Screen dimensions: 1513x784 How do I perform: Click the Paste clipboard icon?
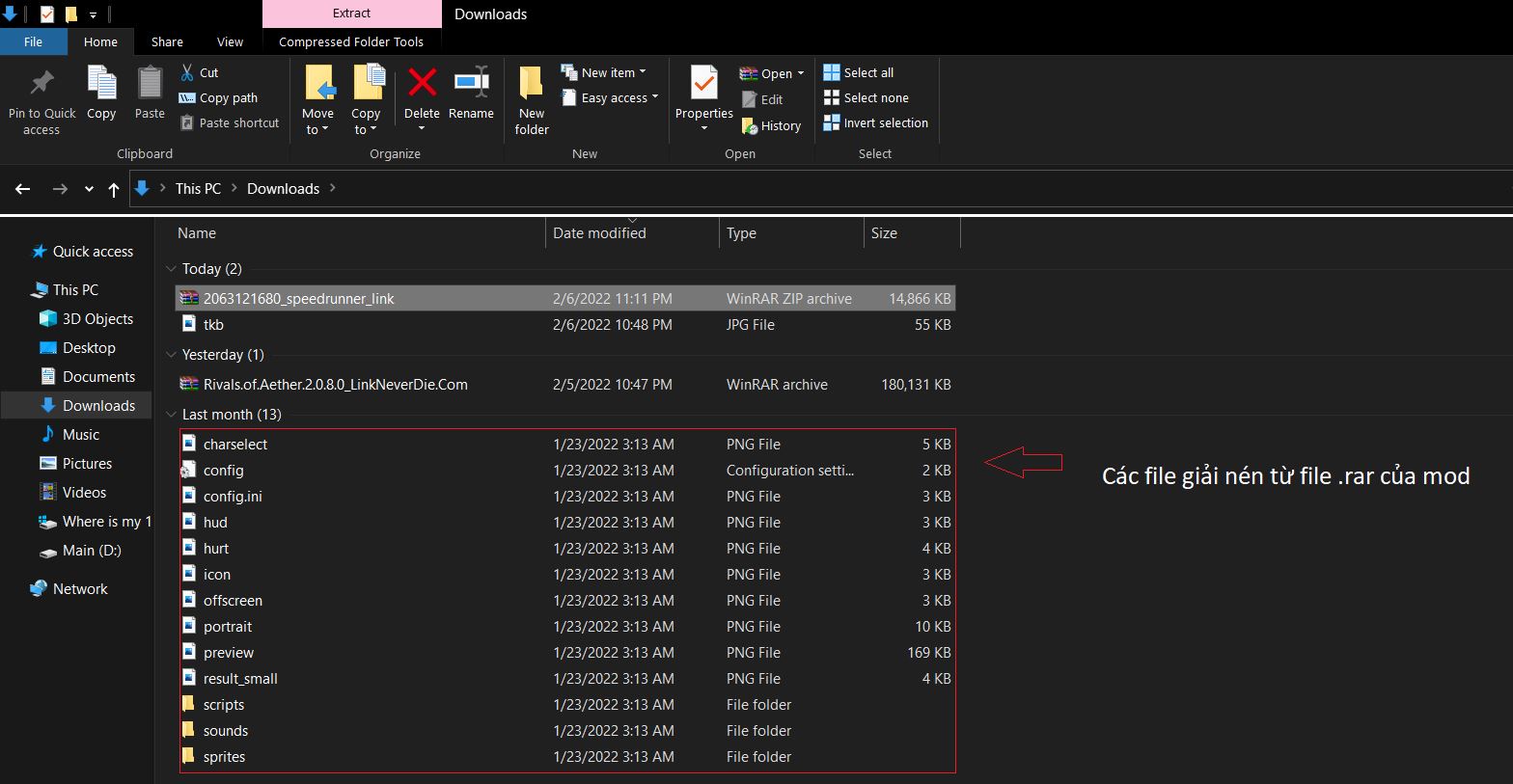(150, 84)
